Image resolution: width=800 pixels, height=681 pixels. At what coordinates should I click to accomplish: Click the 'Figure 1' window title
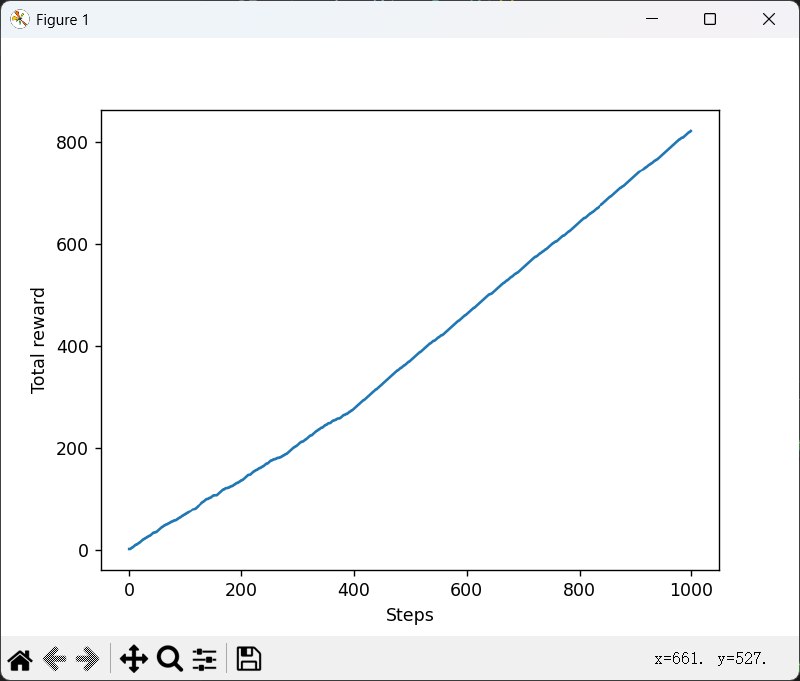point(63,20)
